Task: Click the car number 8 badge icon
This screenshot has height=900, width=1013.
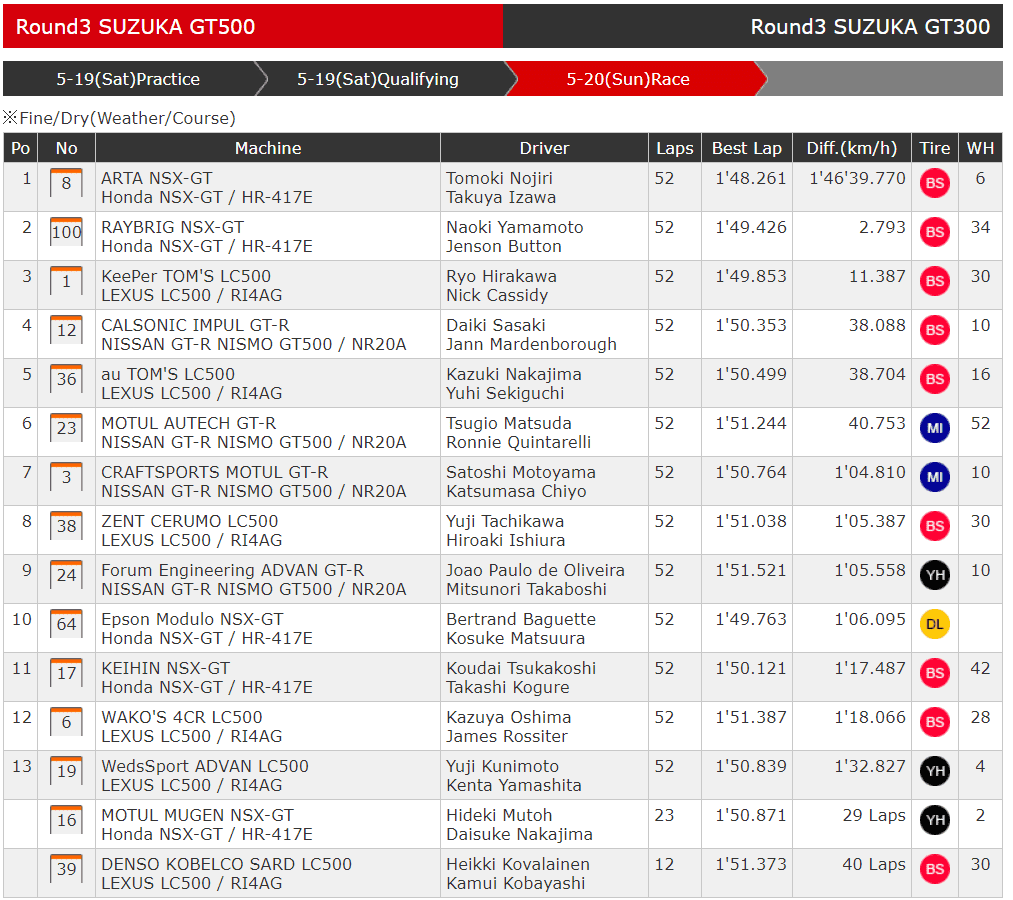Action: coord(66,184)
